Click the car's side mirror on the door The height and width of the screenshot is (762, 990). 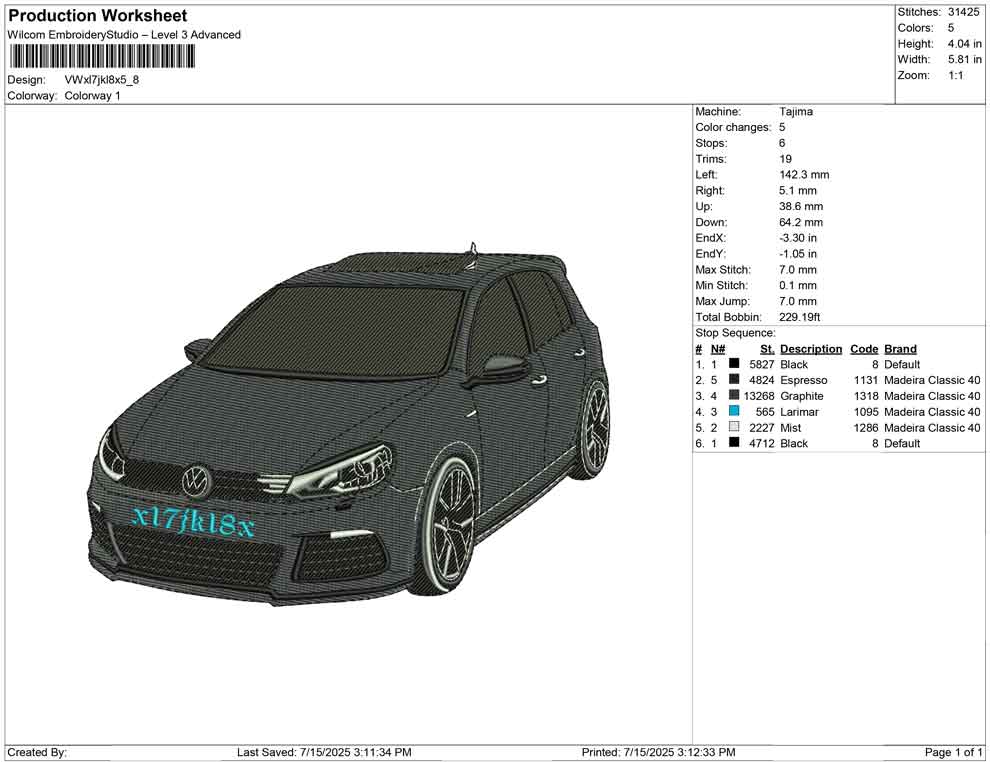click(x=505, y=365)
